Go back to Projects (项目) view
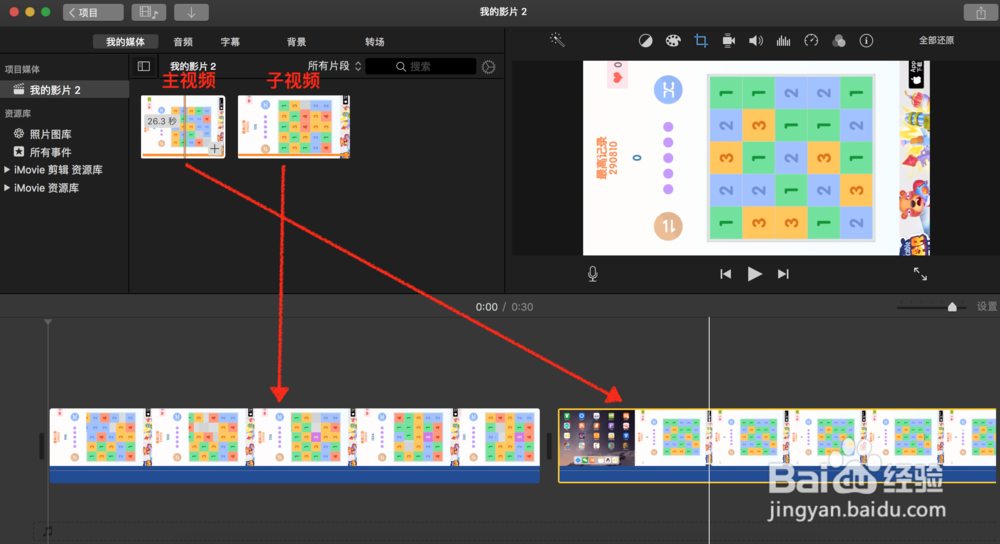The image size is (1000, 544). coord(93,12)
